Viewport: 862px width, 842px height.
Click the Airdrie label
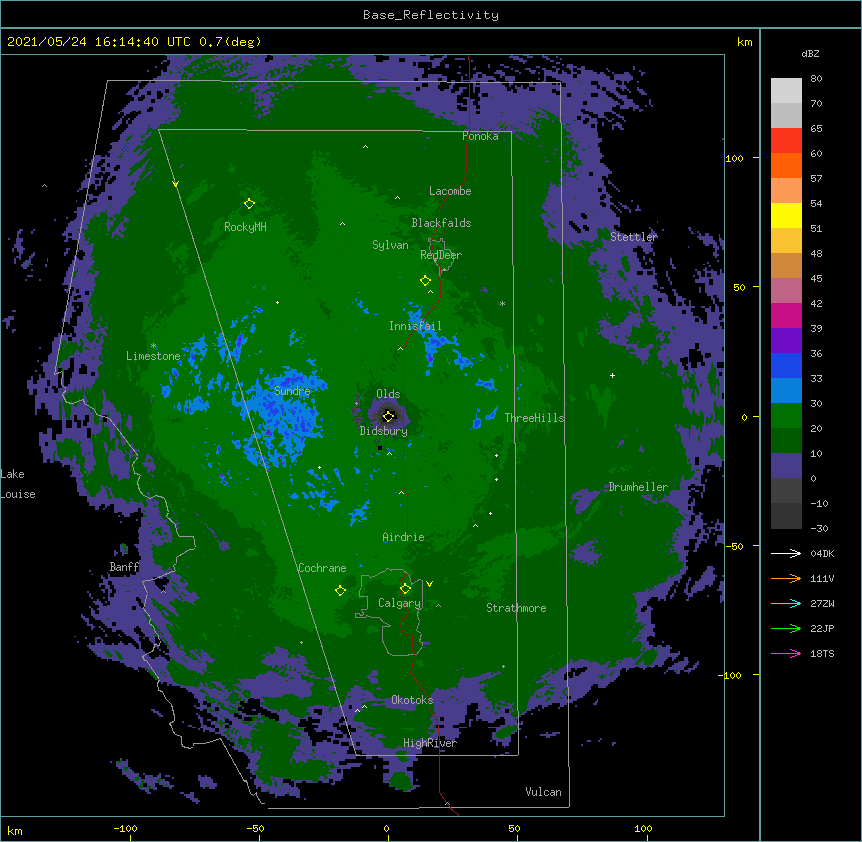(x=404, y=537)
